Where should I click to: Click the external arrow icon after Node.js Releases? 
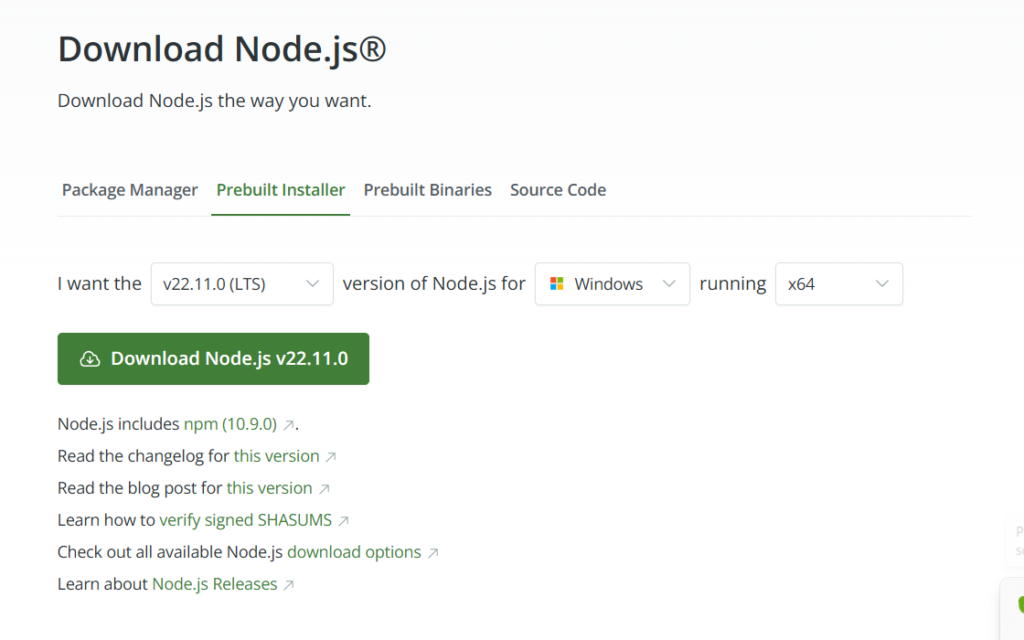289,585
